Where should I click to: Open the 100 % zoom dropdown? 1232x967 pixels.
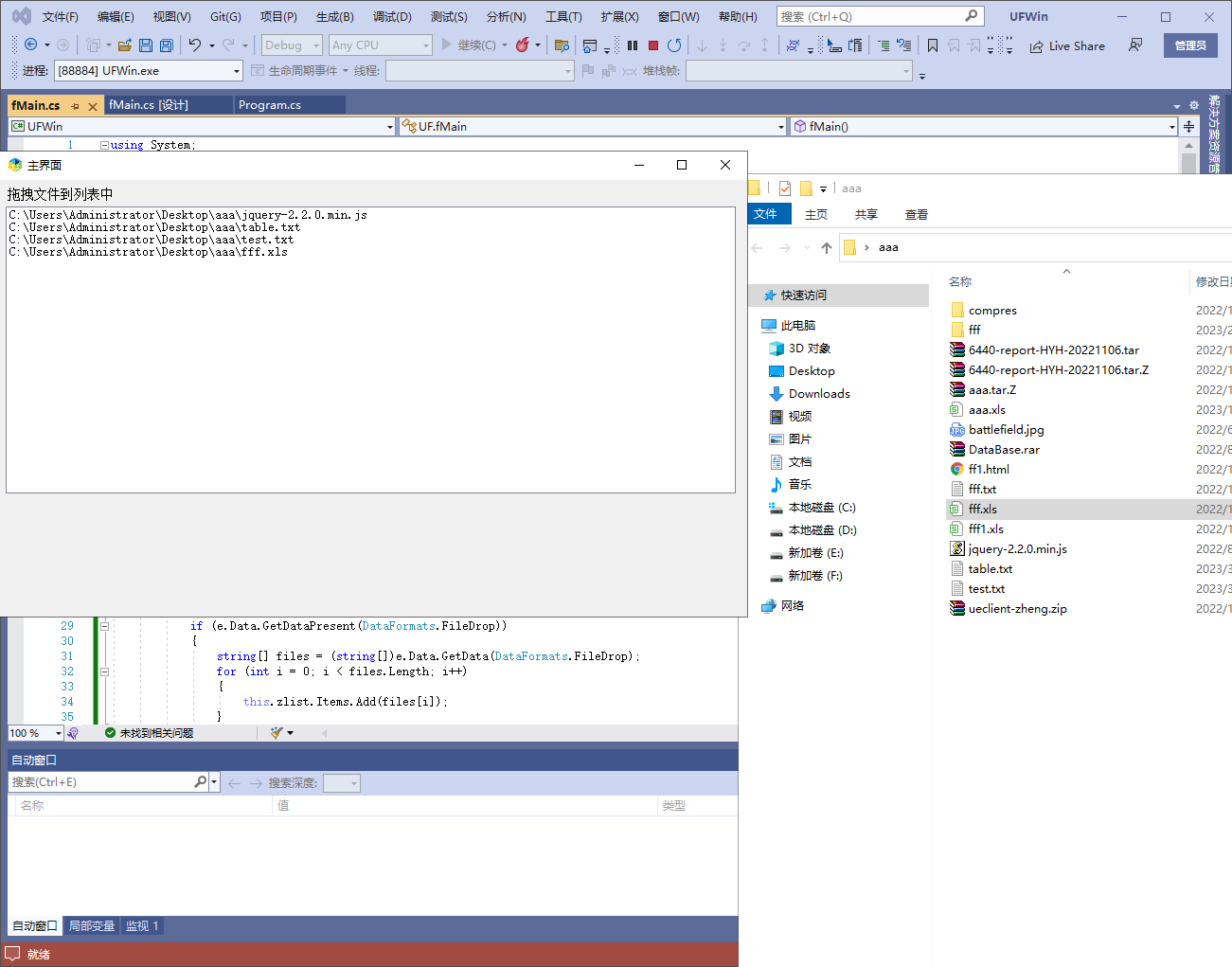tap(35, 733)
